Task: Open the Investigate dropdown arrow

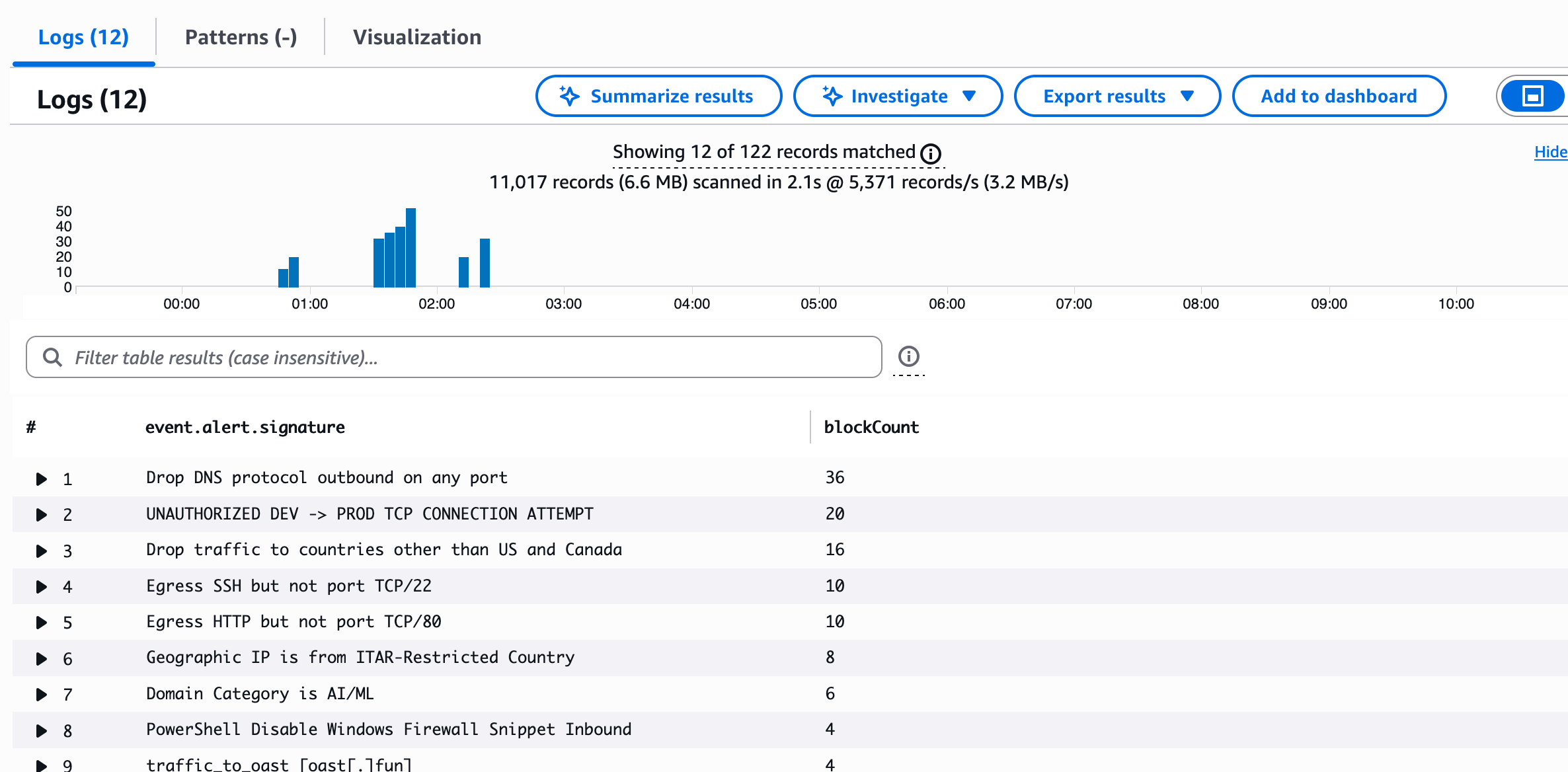Action: [x=969, y=96]
